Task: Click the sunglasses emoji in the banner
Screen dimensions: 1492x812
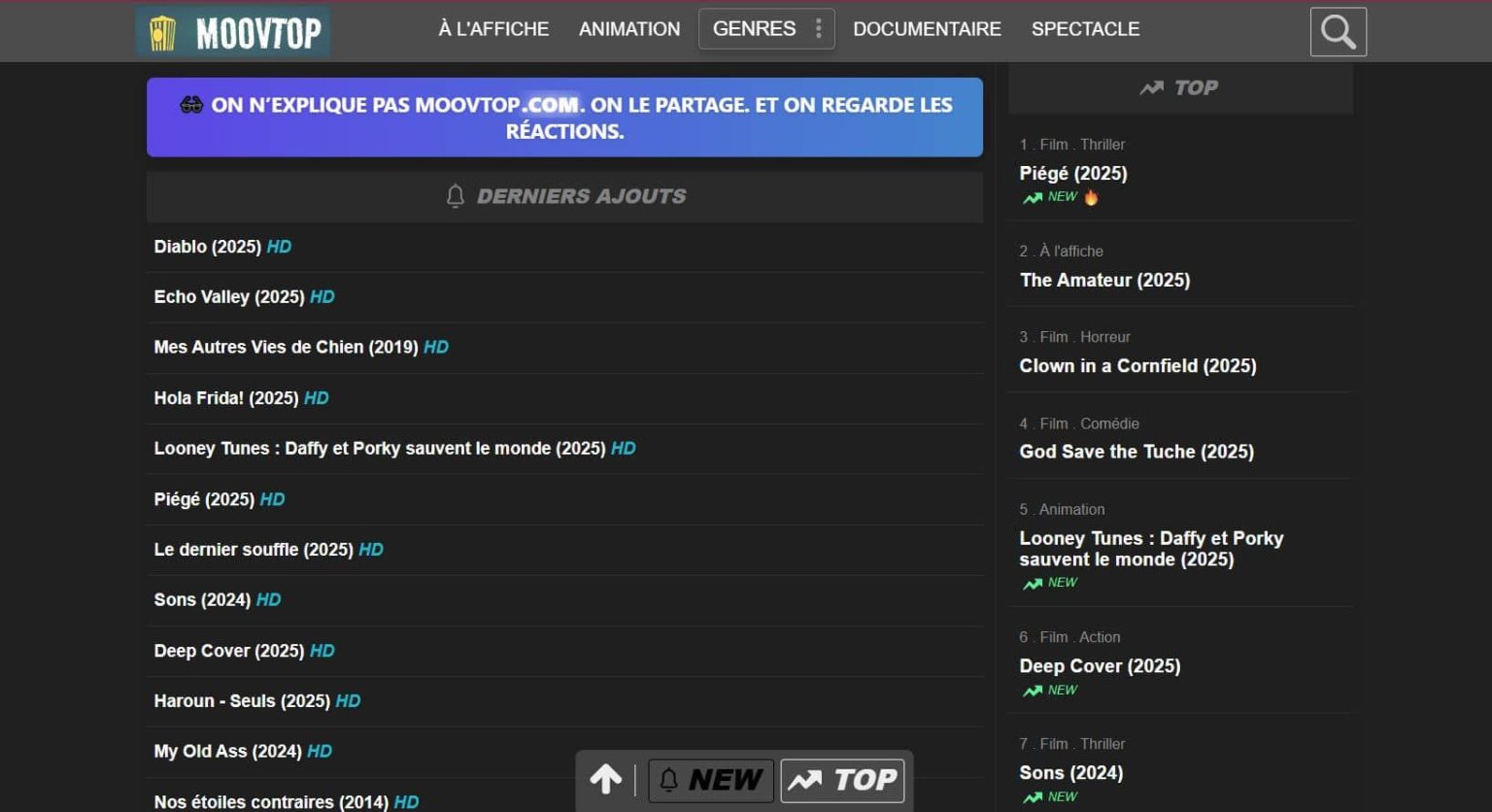Action: 191,105
